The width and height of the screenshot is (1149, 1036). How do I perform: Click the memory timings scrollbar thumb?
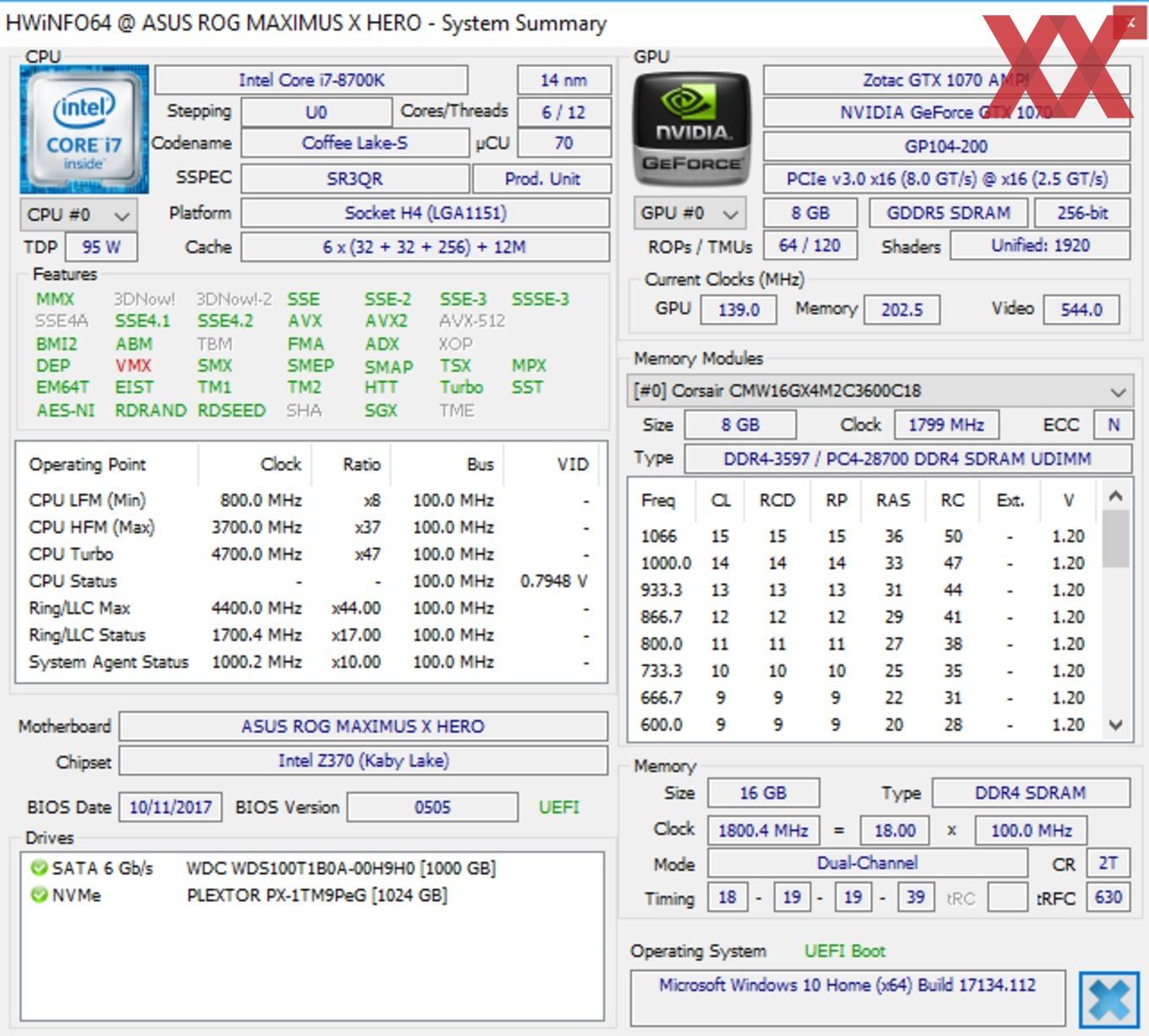point(1115,538)
